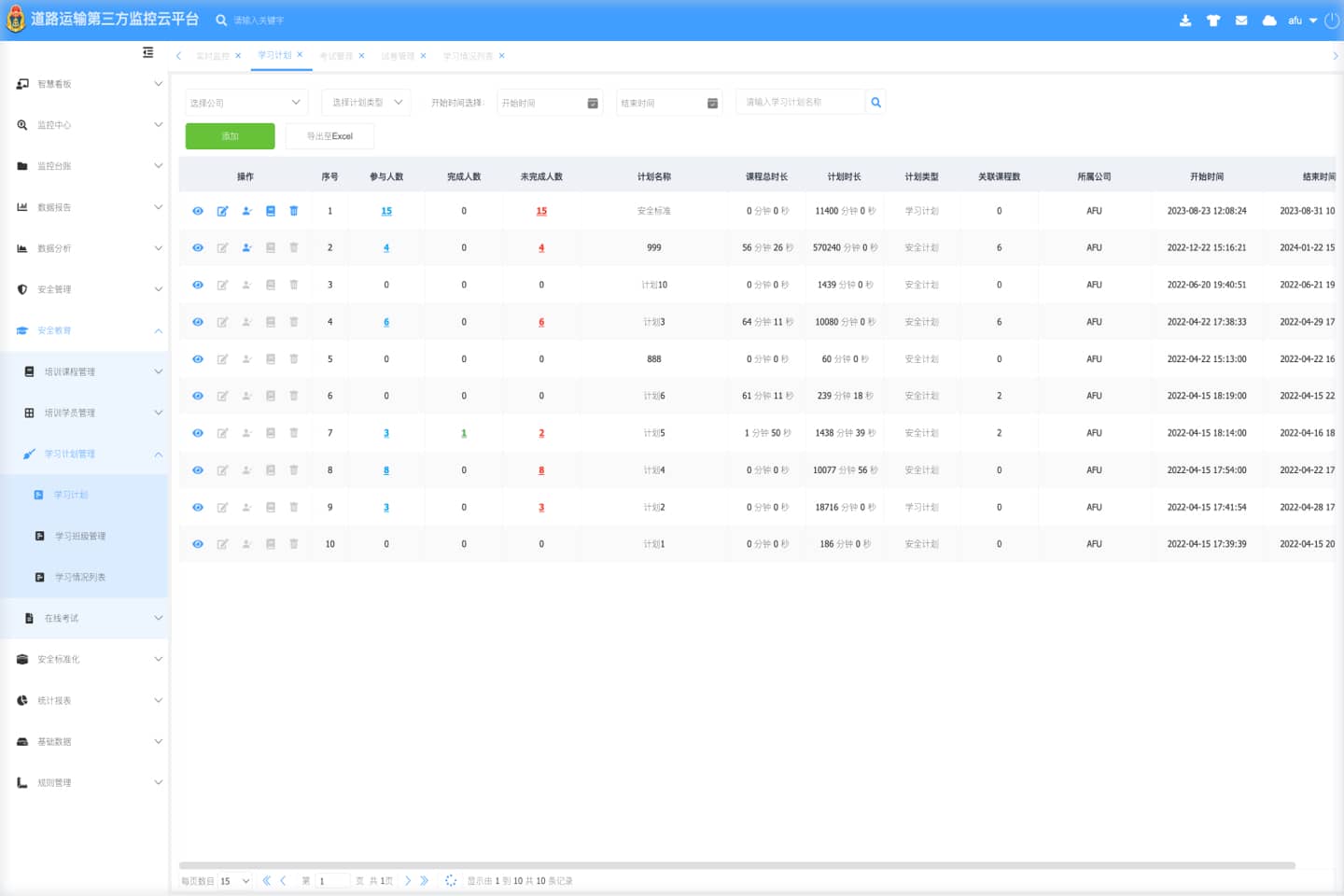The height and width of the screenshot is (896, 1344).
Task: Click the magnifier search icon beside plan name field
Action: pyautogui.click(x=875, y=103)
